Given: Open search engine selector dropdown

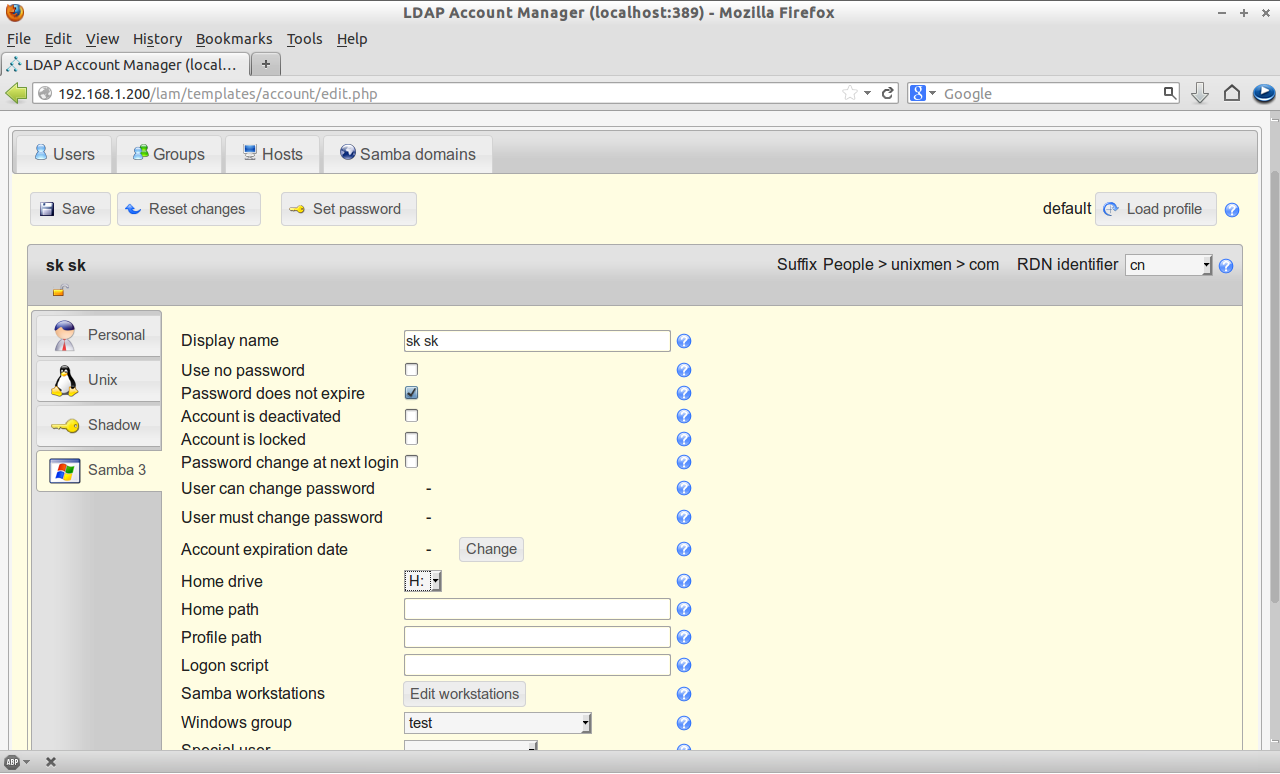Looking at the screenshot, I should pyautogui.click(x=923, y=93).
